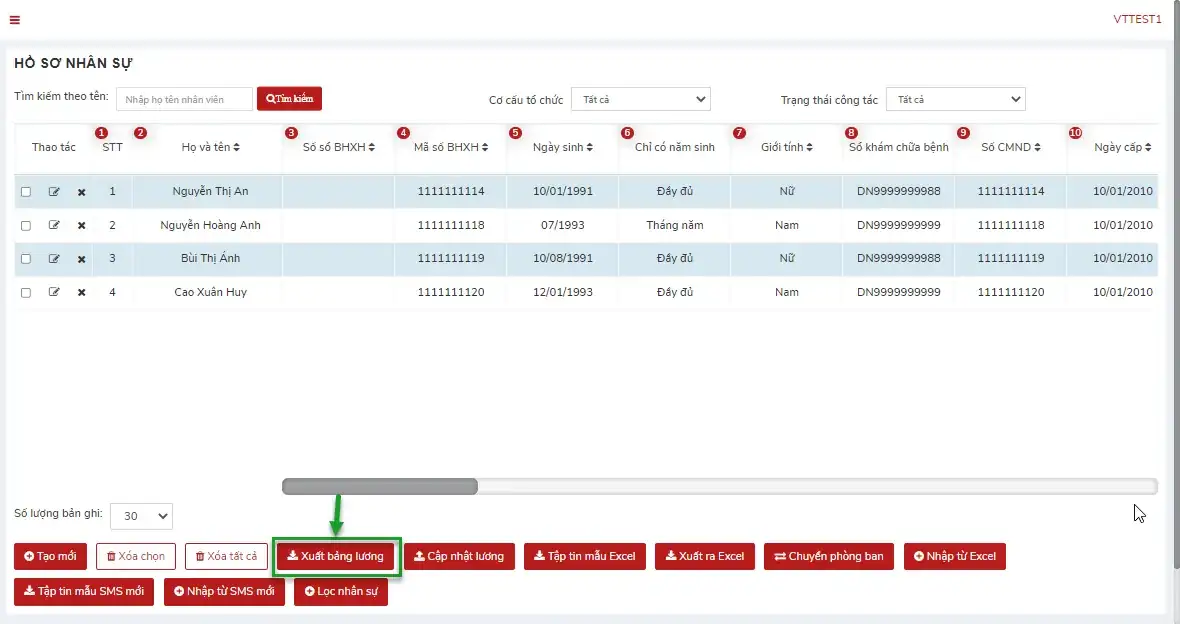The width and height of the screenshot is (1180, 624).
Task: Click the Tạo mới button
Action: tap(50, 556)
